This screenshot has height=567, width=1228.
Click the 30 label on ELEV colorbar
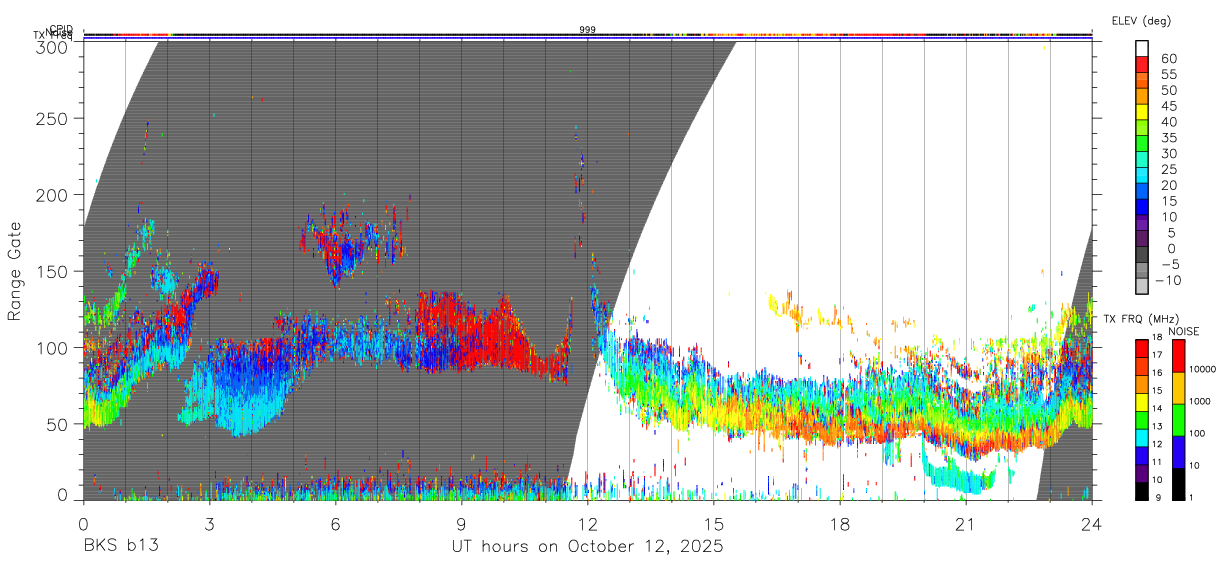[1168, 154]
